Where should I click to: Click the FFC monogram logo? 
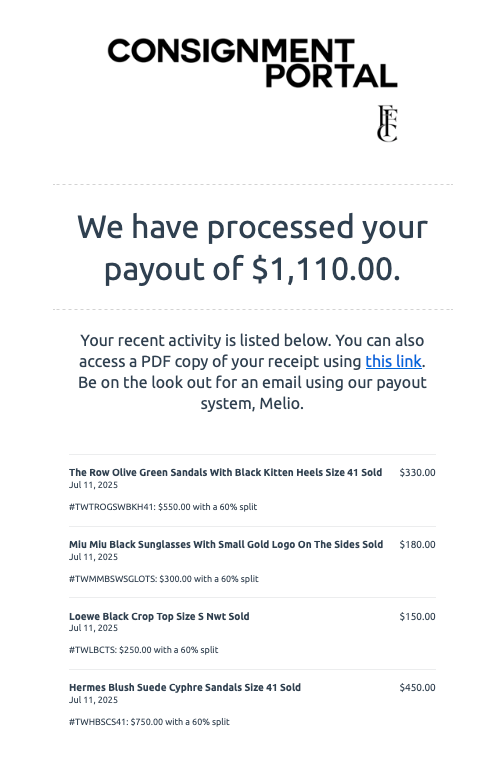tap(387, 123)
